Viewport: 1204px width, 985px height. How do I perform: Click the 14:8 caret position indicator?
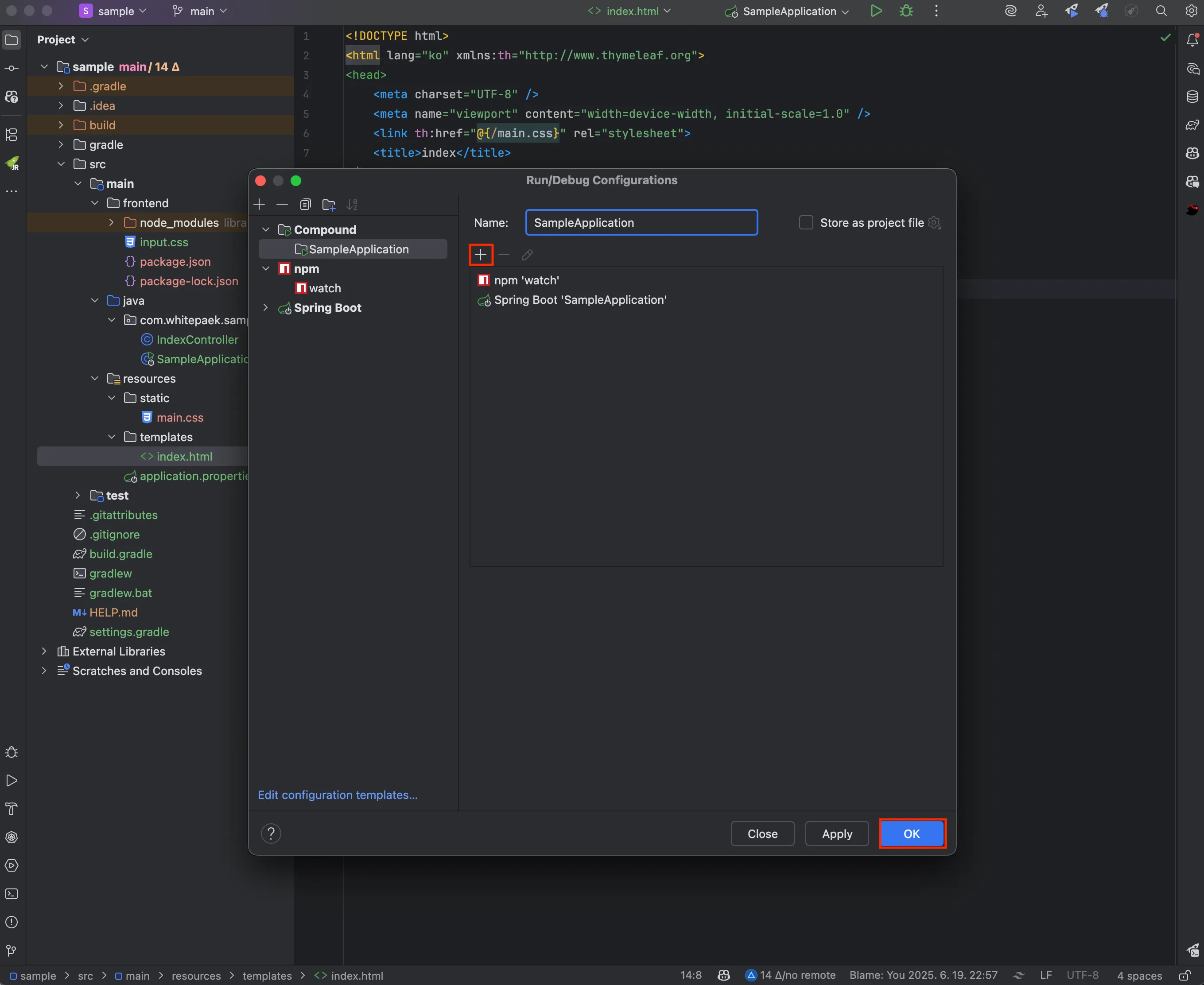click(x=691, y=975)
